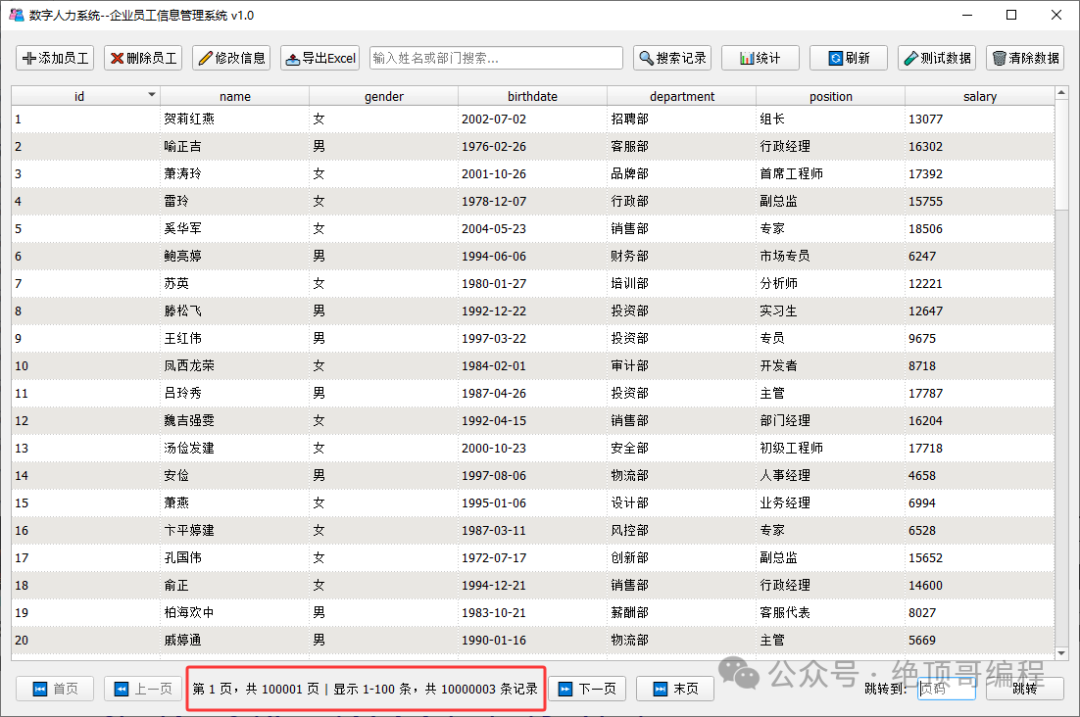
Task: Click salary value 5669
Action: click(979, 640)
